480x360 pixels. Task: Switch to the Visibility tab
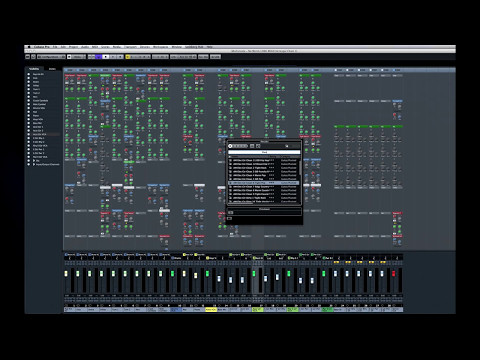[x=34, y=69]
